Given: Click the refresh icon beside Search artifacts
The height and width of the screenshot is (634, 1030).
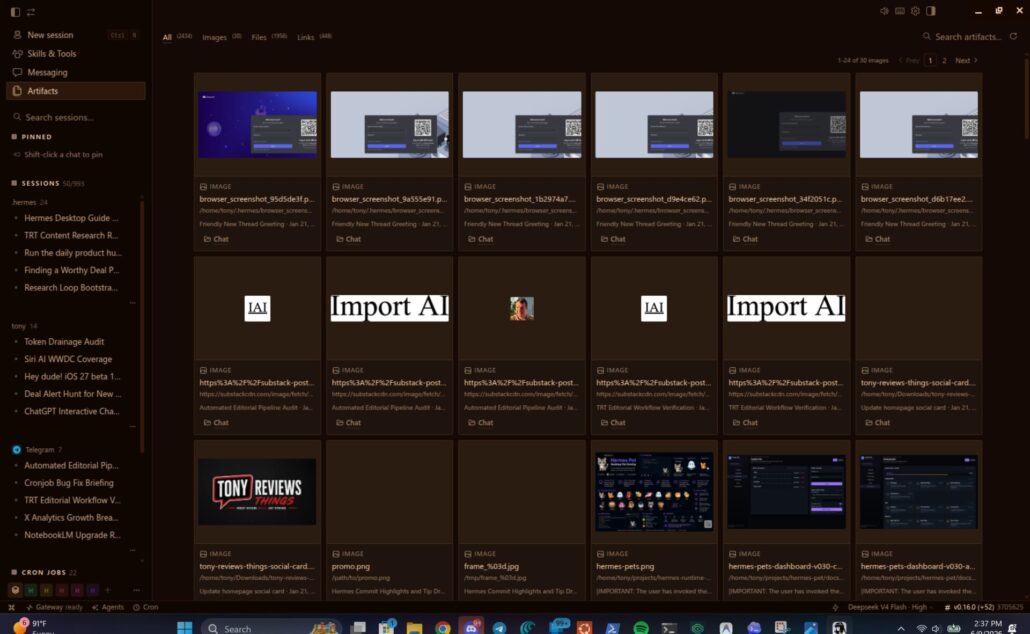Looking at the screenshot, I should click(x=1014, y=37).
